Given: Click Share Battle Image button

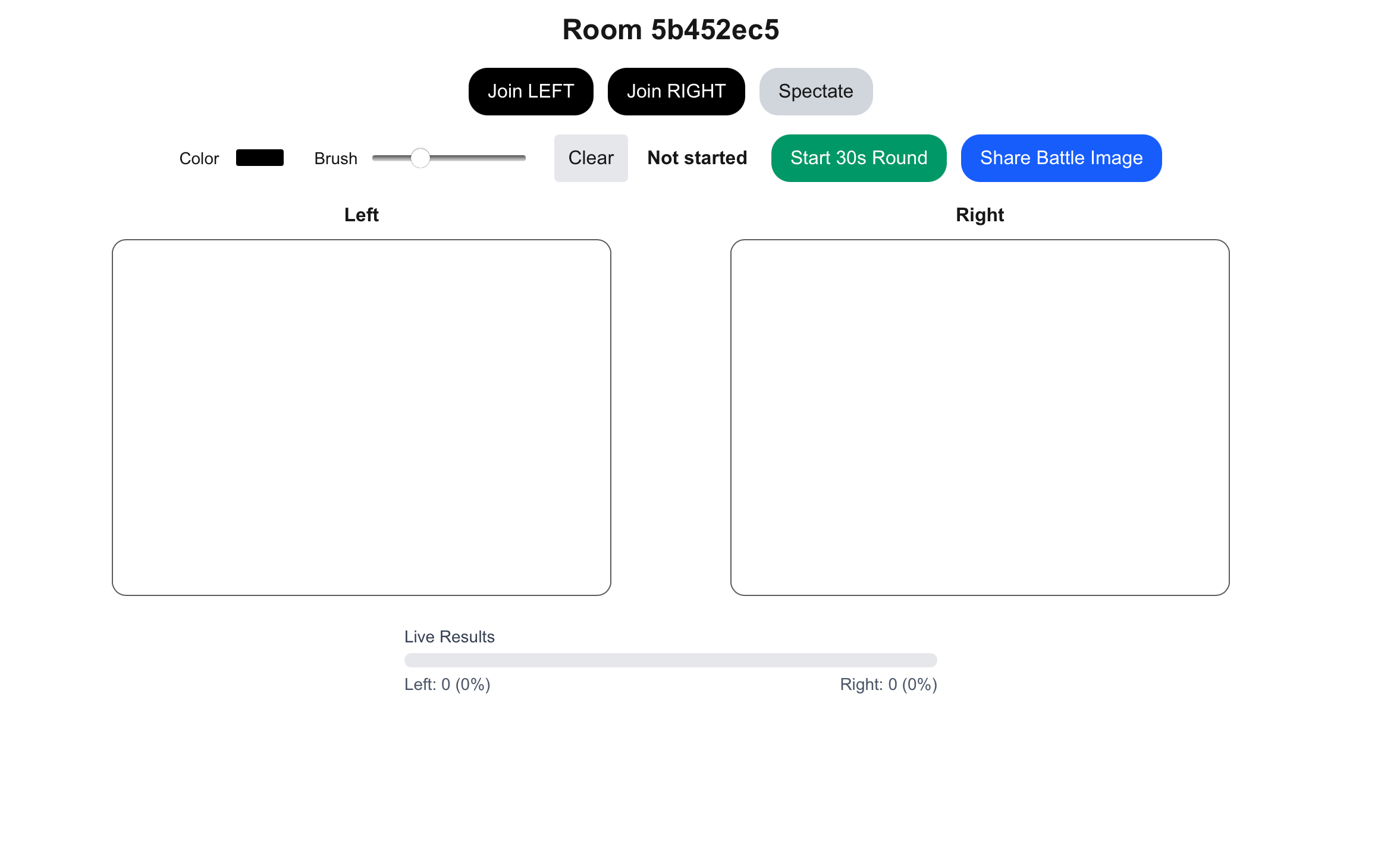Looking at the screenshot, I should click(x=1061, y=158).
